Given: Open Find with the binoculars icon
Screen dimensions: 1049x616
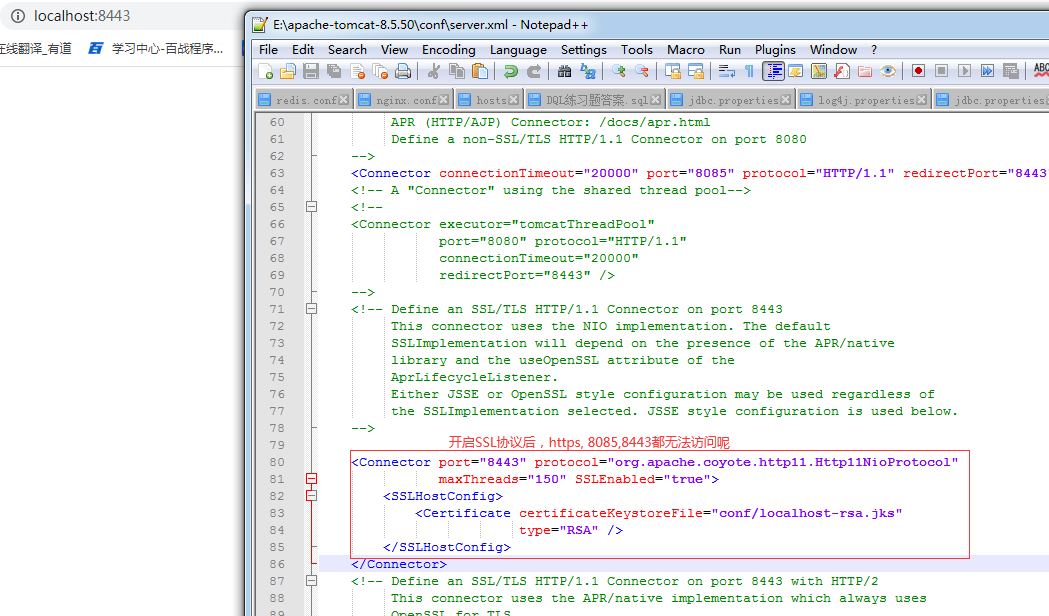Looking at the screenshot, I should coord(565,71).
